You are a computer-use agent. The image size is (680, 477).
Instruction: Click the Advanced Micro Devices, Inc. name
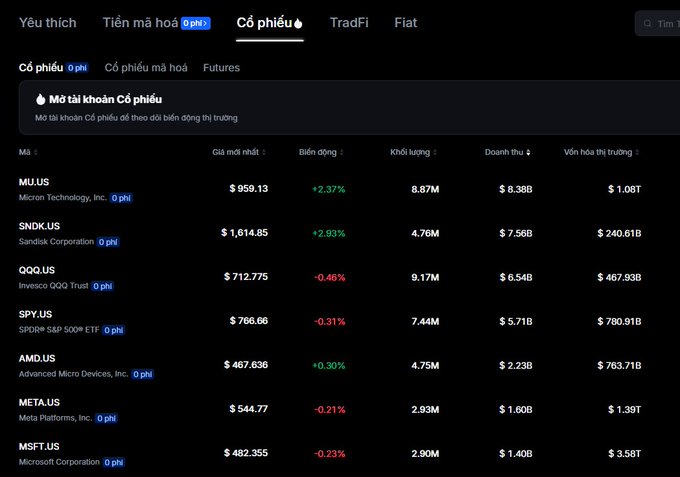click(74, 374)
